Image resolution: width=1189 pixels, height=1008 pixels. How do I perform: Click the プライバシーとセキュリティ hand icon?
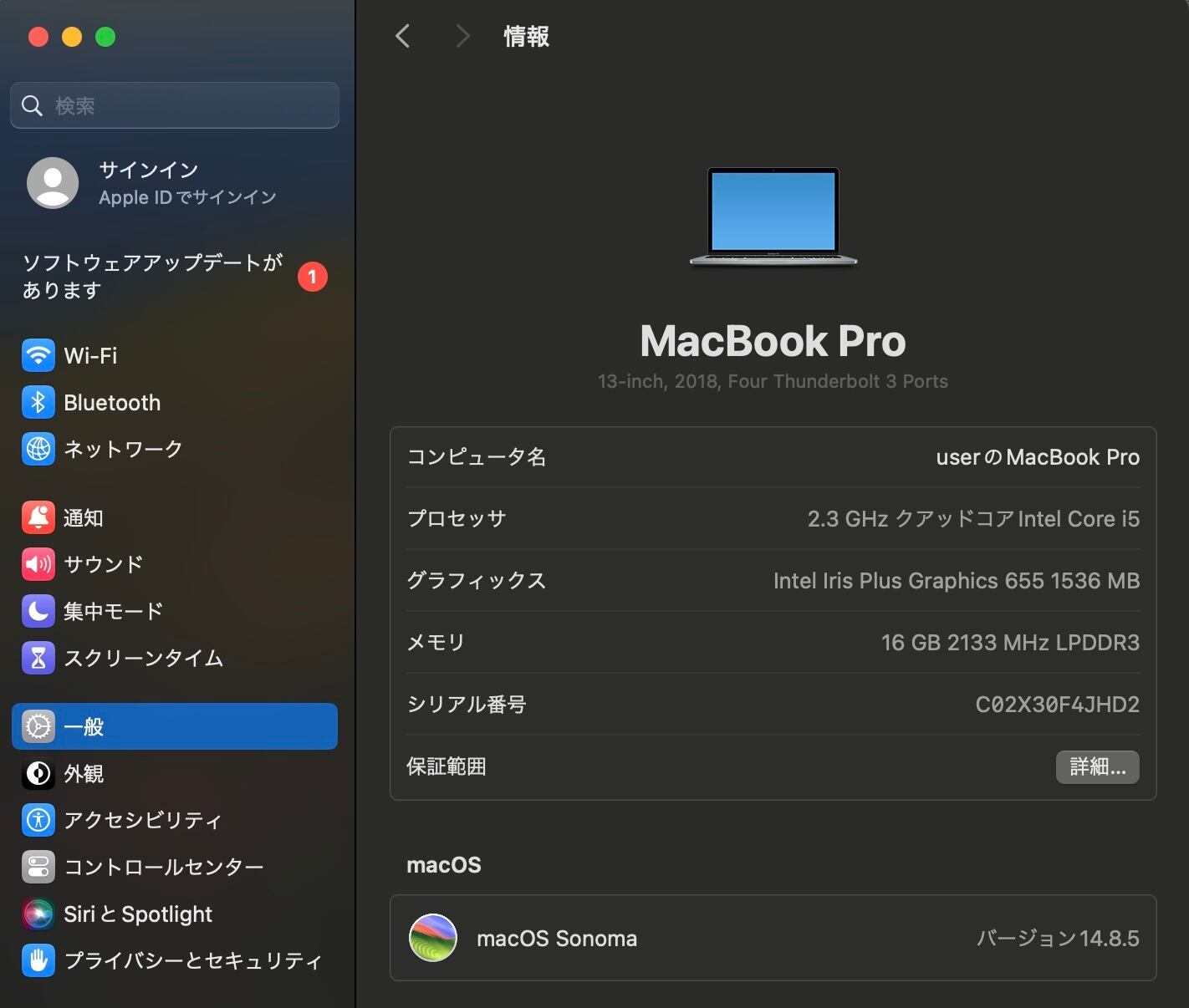click(x=38, y=960)
